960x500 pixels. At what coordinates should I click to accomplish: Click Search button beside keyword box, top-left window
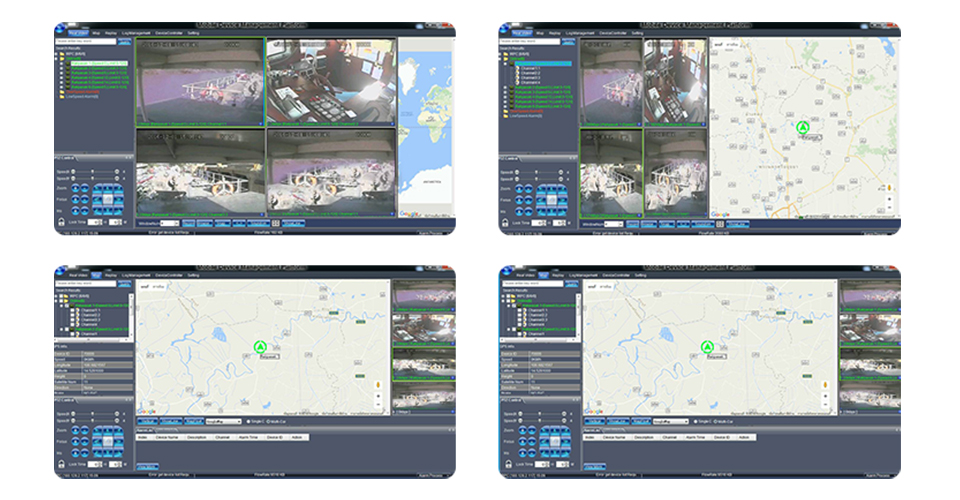(x=124, y=42)
